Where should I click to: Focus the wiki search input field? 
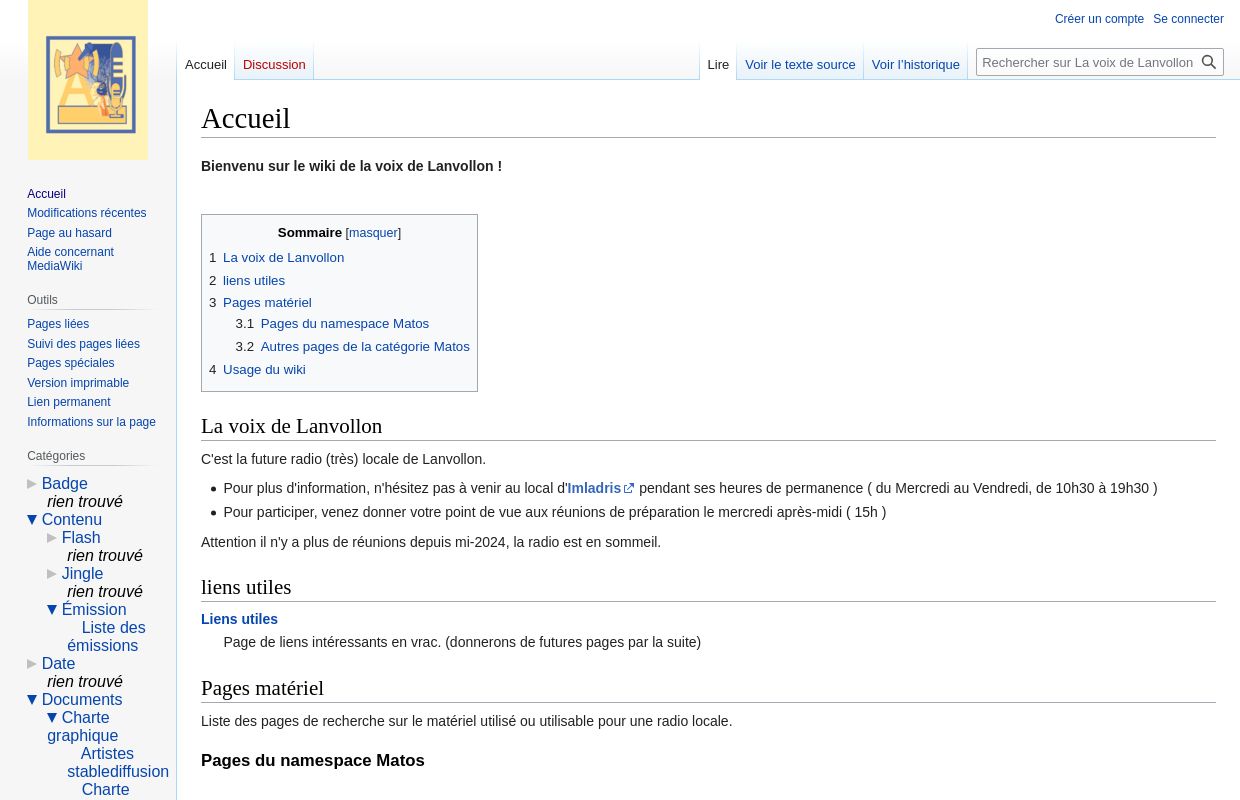pyautogui.click(x=1087, y=62)
